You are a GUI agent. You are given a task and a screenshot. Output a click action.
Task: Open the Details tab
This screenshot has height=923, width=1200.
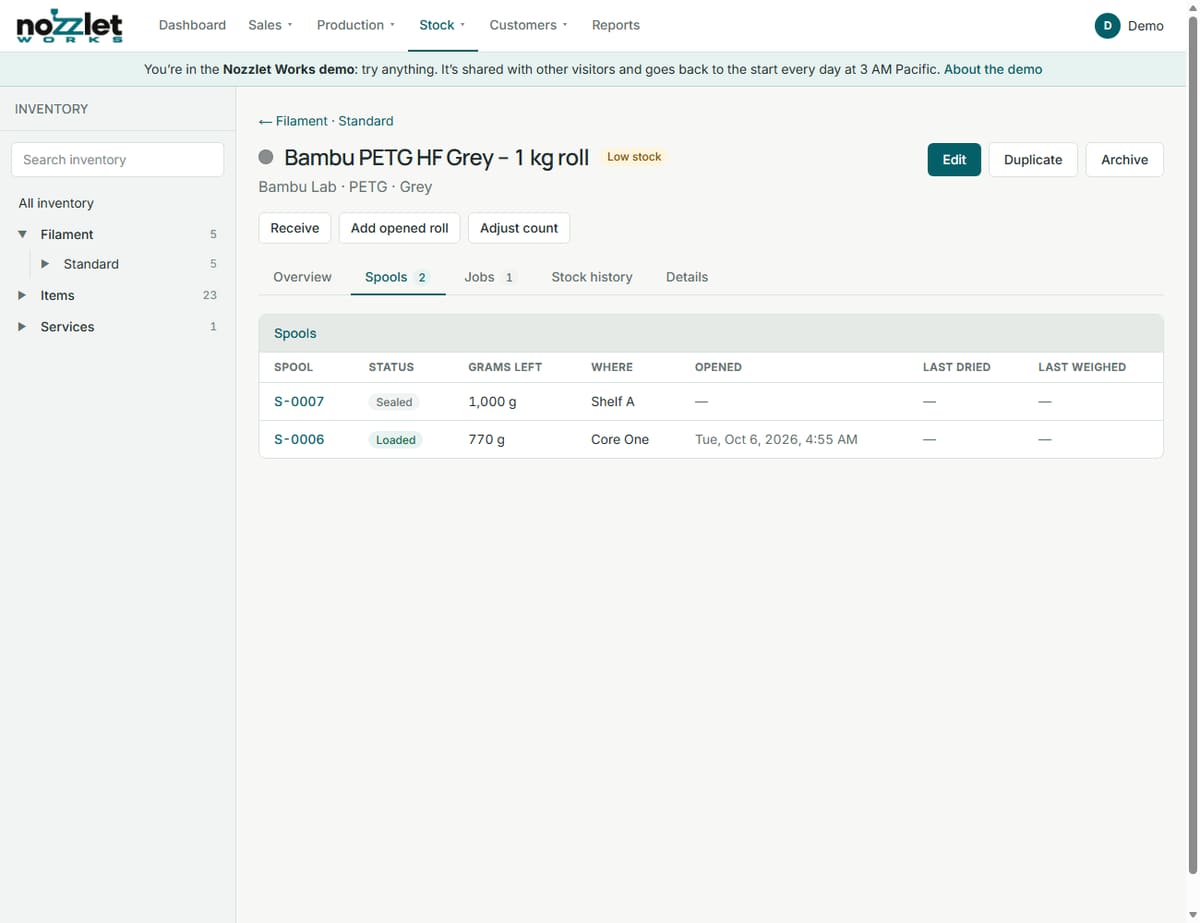coord(687,277)
